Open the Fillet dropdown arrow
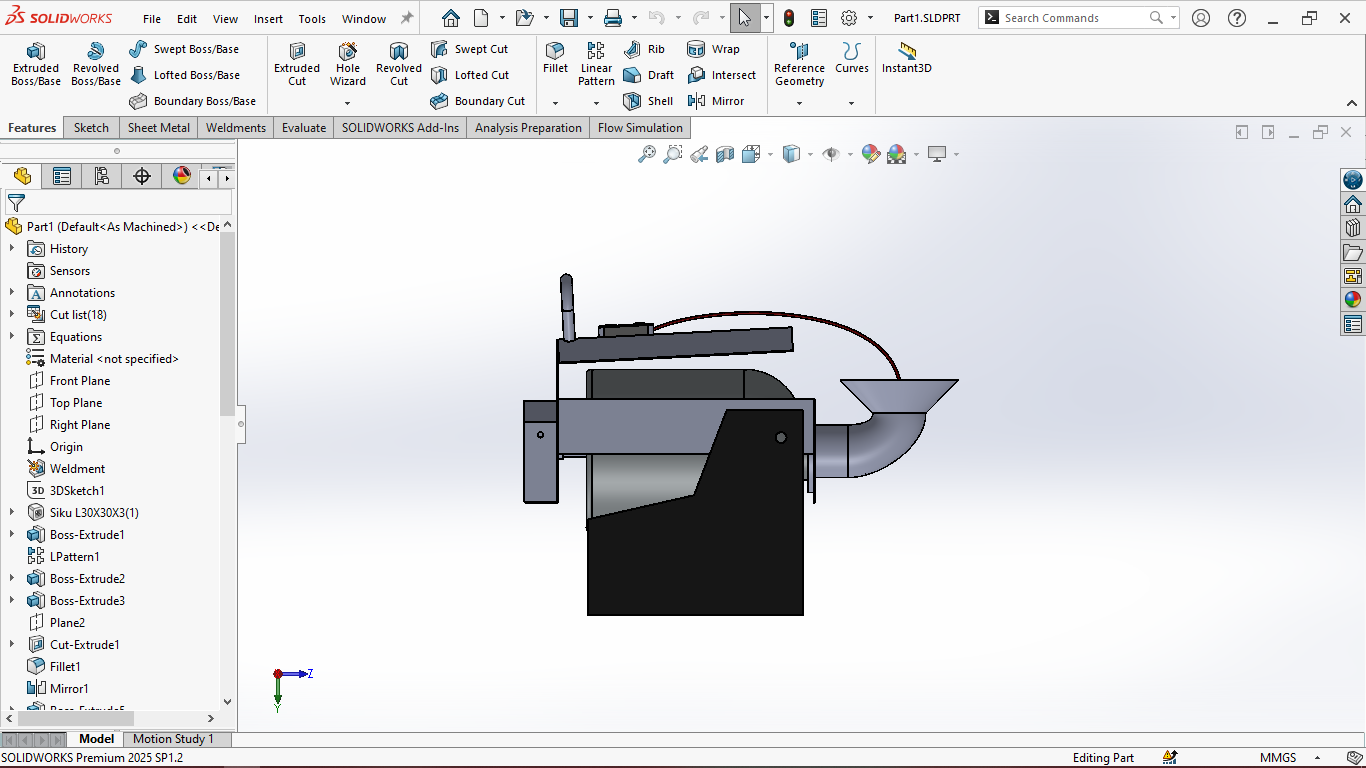 pos(555,102)
